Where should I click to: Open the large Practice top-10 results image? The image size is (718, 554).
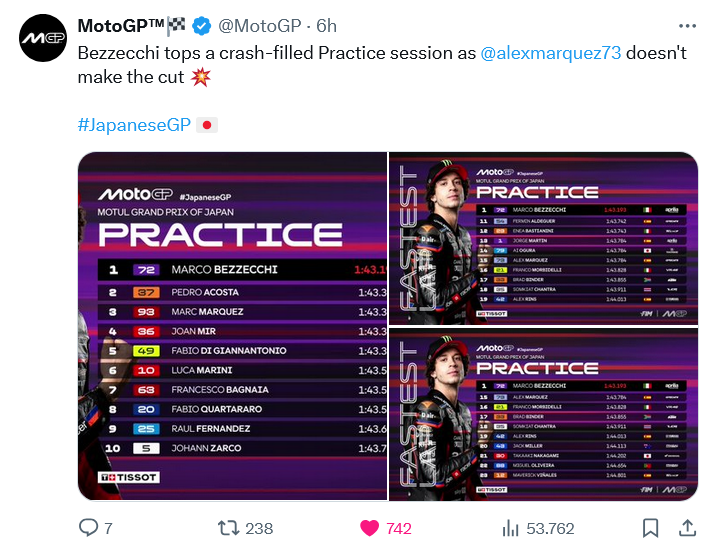[x=232, y=325]
